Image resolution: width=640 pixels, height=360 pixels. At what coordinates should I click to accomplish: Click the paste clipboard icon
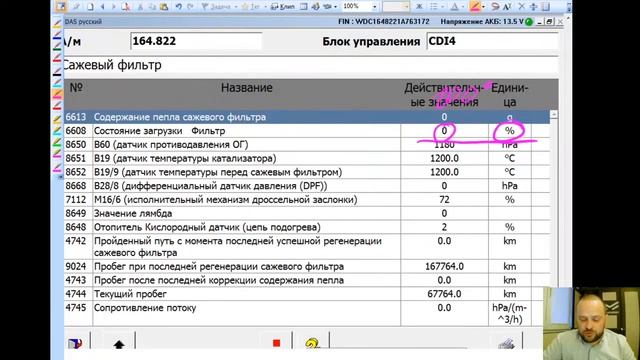click(x=164, y=7)
